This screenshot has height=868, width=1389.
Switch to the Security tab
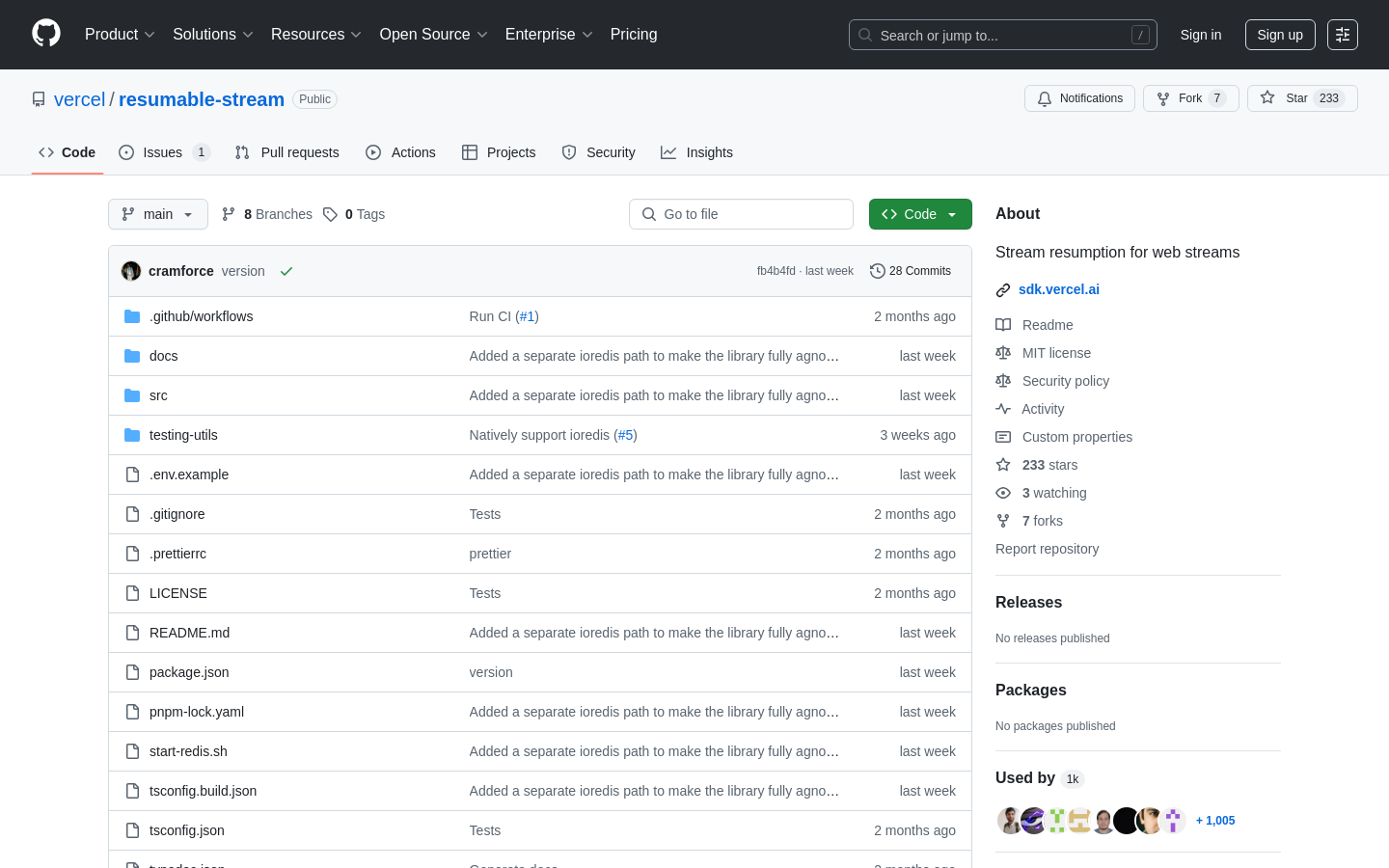tap(598, 152)
